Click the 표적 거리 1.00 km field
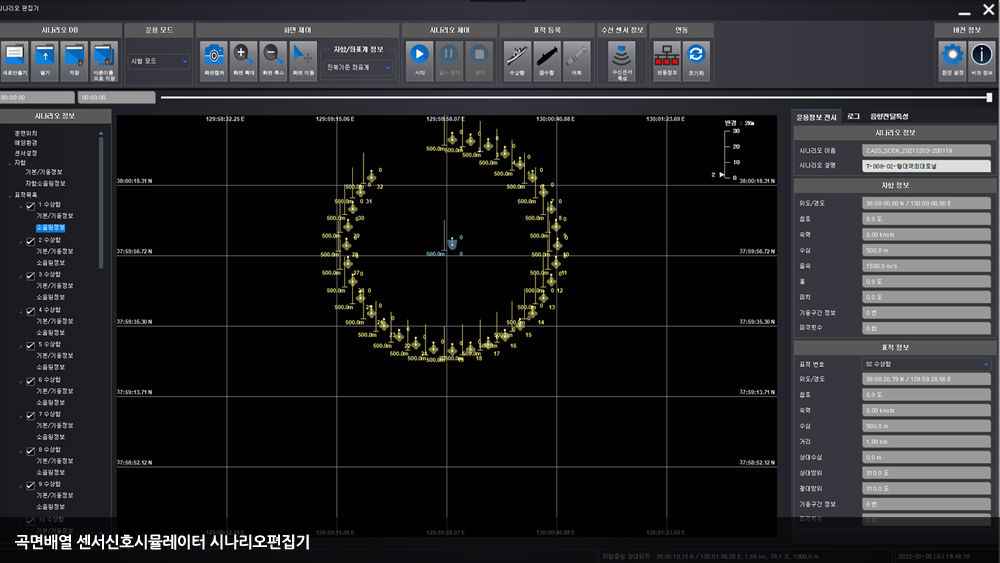The height and width of the screenshot is (563, 1000). click(926, 441)
